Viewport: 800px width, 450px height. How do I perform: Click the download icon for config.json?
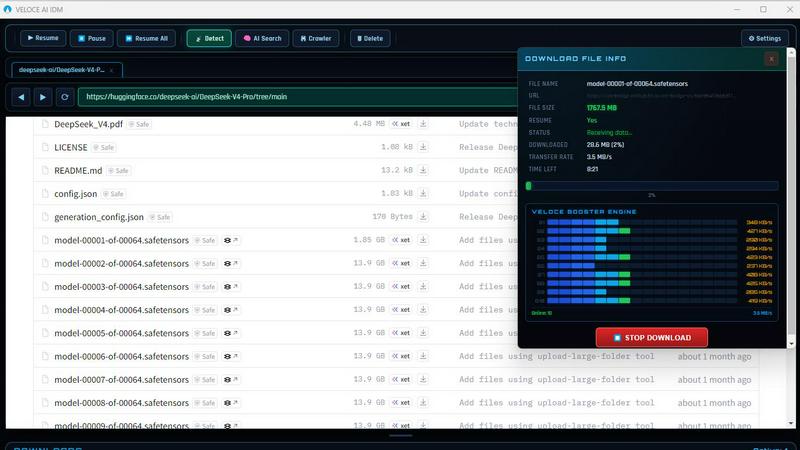coord(423,193)
